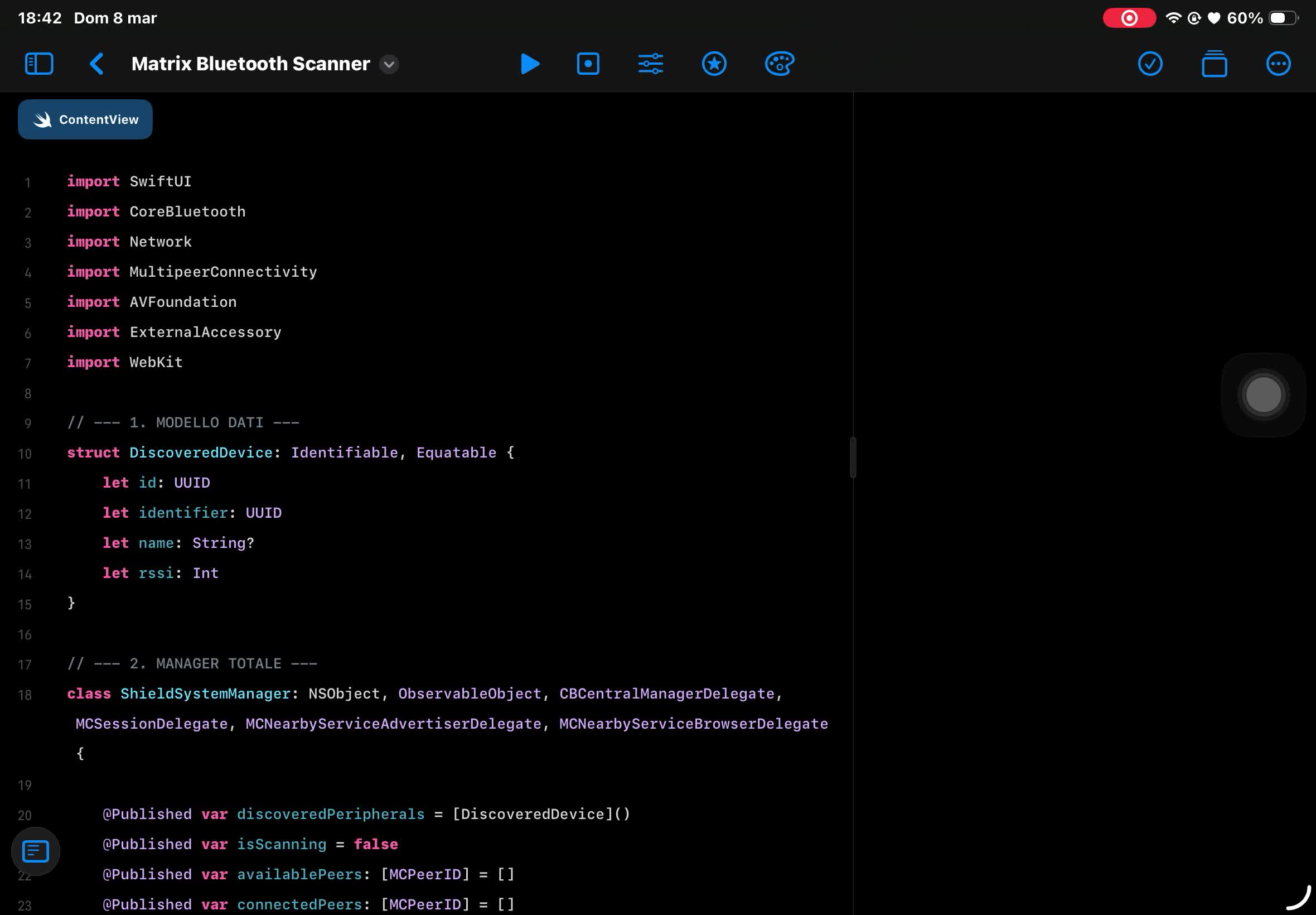Viewport: 1316px width, 915px height.
Task: Run the code with the play button
Action: (529, 64)
